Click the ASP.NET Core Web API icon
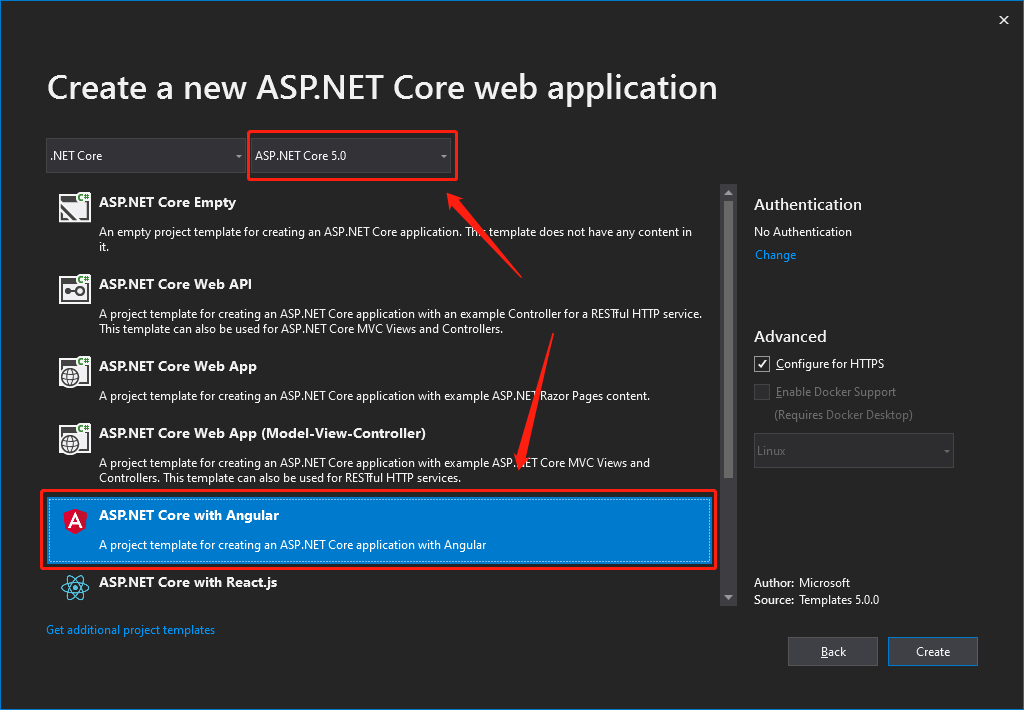The width and height of the screenshot is (1024, 710). point(75,290)
